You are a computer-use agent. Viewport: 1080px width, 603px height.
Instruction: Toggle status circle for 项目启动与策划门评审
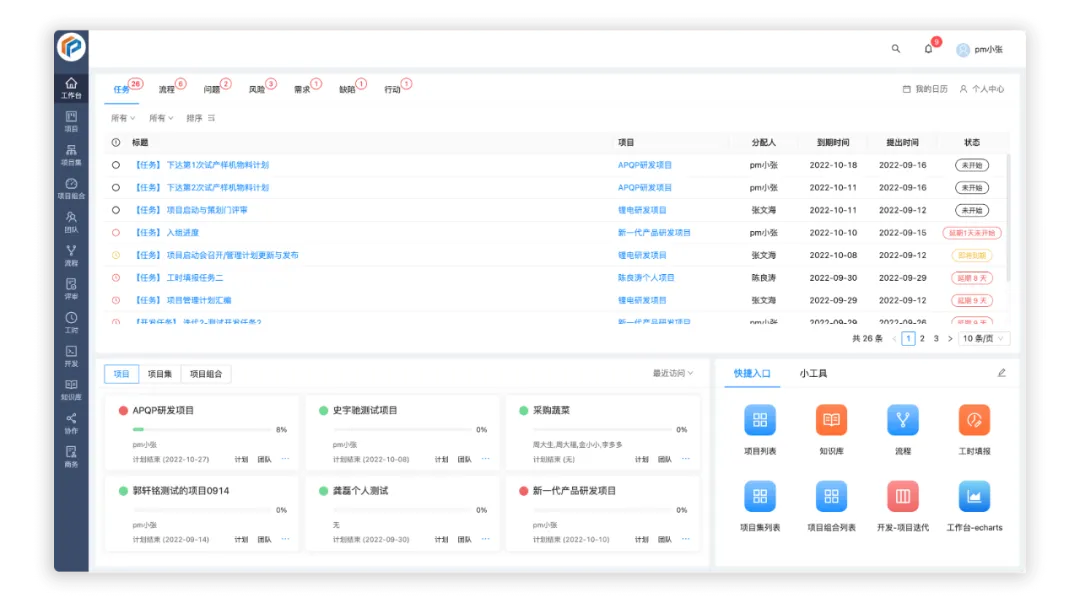(116, 210)
